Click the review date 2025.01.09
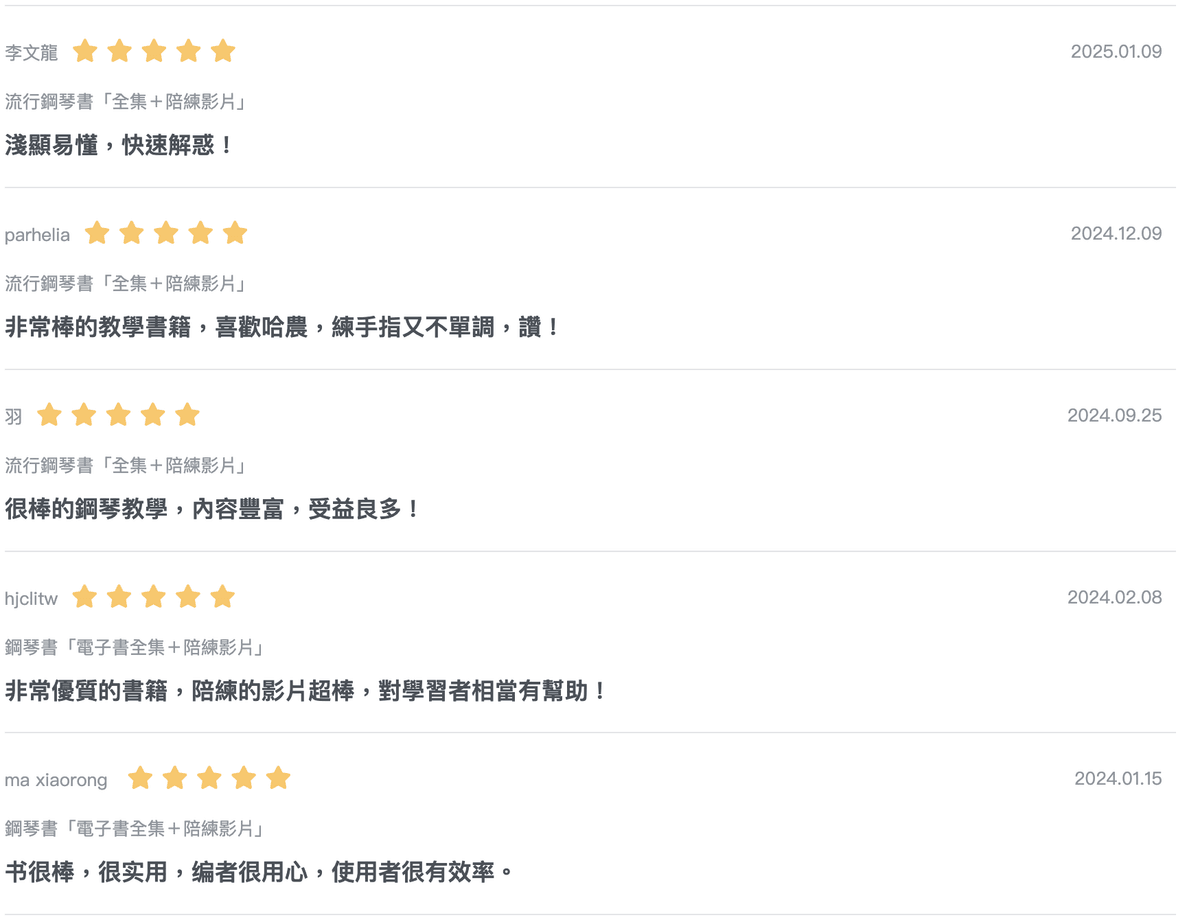Image resolution: width=1200 pixels, height=920 pixels. point(1116,52)
